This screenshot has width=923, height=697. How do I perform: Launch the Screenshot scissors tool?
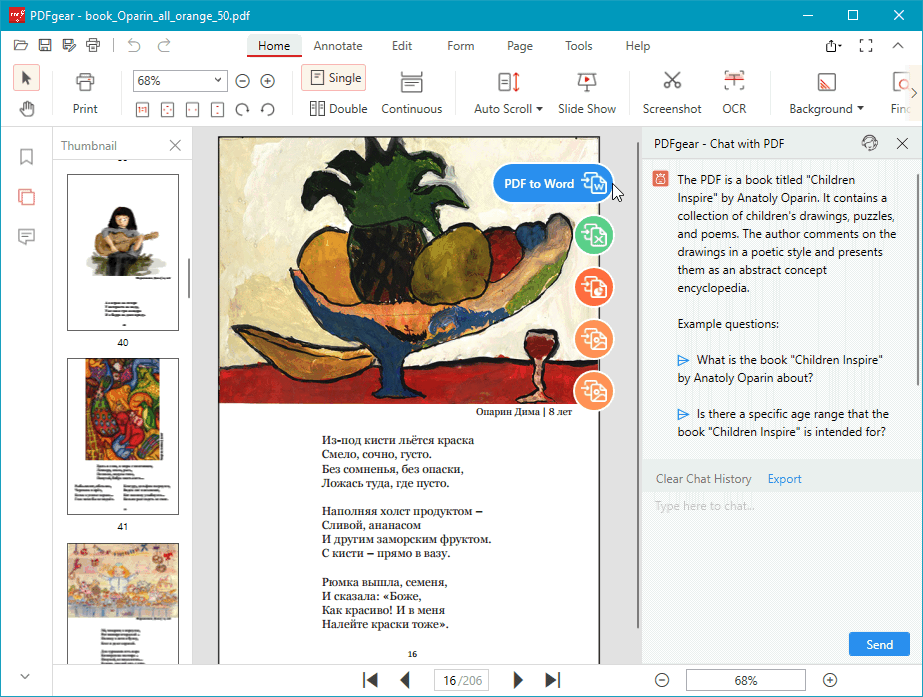tap(672, 93)
